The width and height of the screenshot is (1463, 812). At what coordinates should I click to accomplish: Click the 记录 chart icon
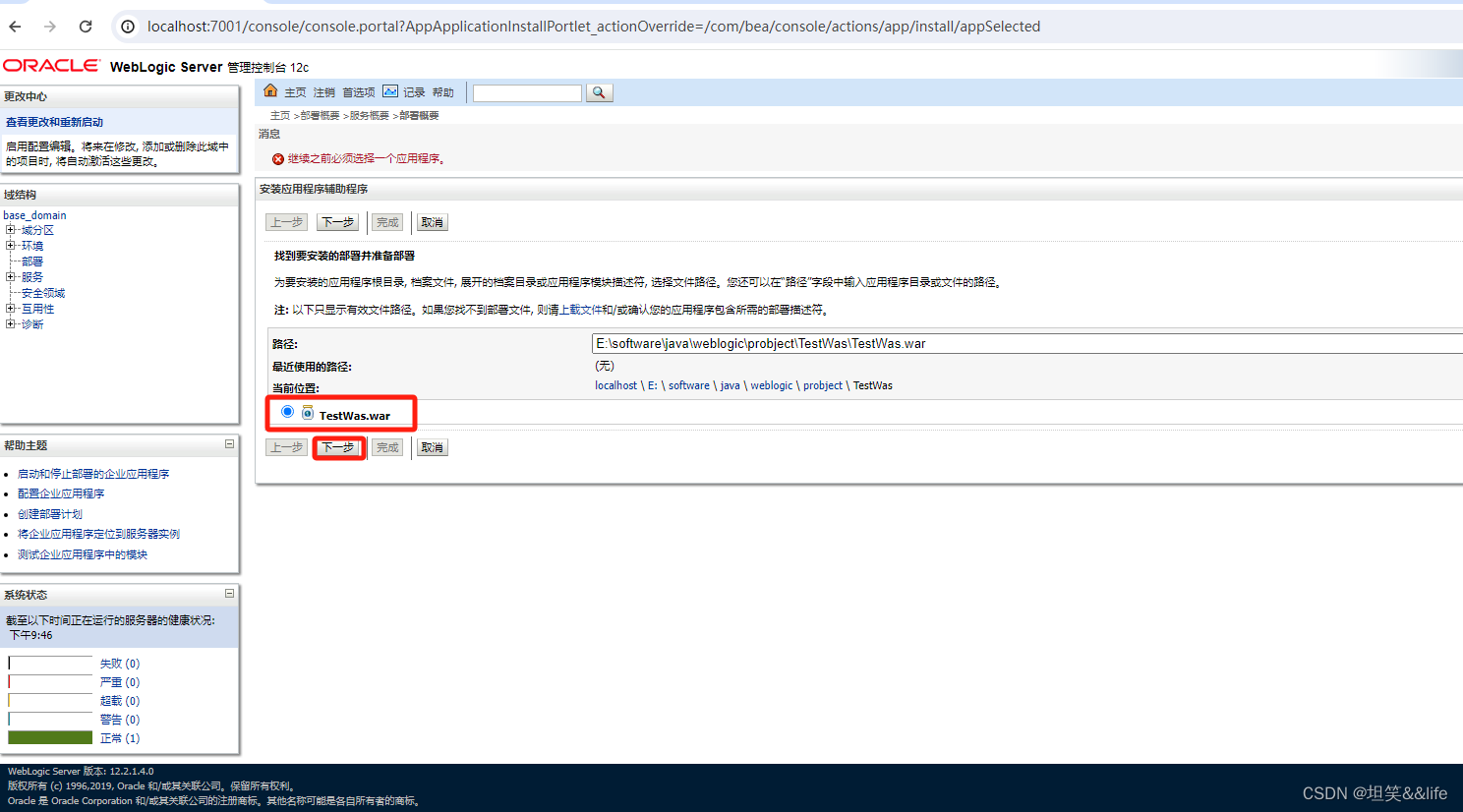tap(390, 91)
